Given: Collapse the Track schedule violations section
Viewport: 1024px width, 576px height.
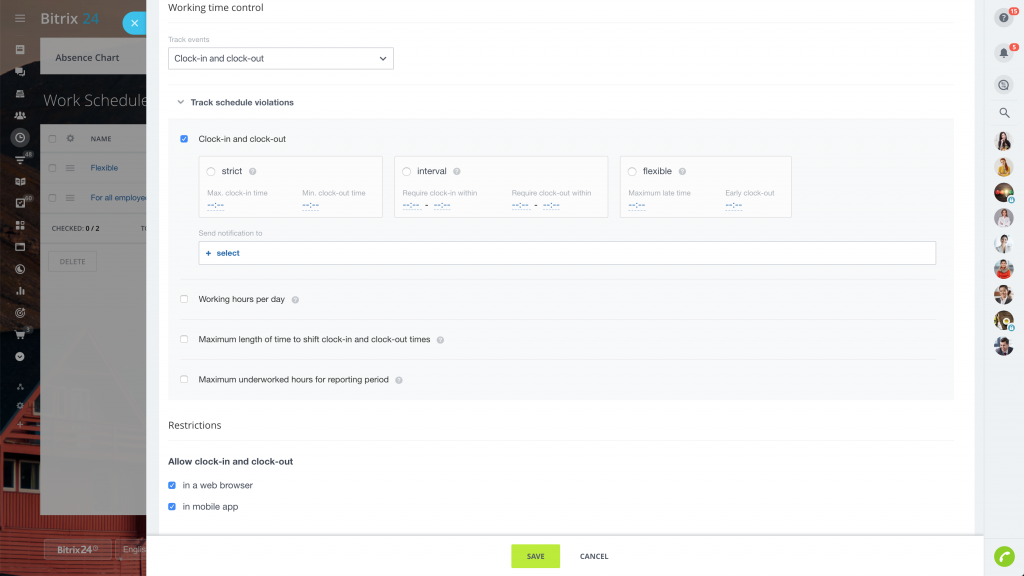Looking at the screenshot, I should [x=181, y=102].
